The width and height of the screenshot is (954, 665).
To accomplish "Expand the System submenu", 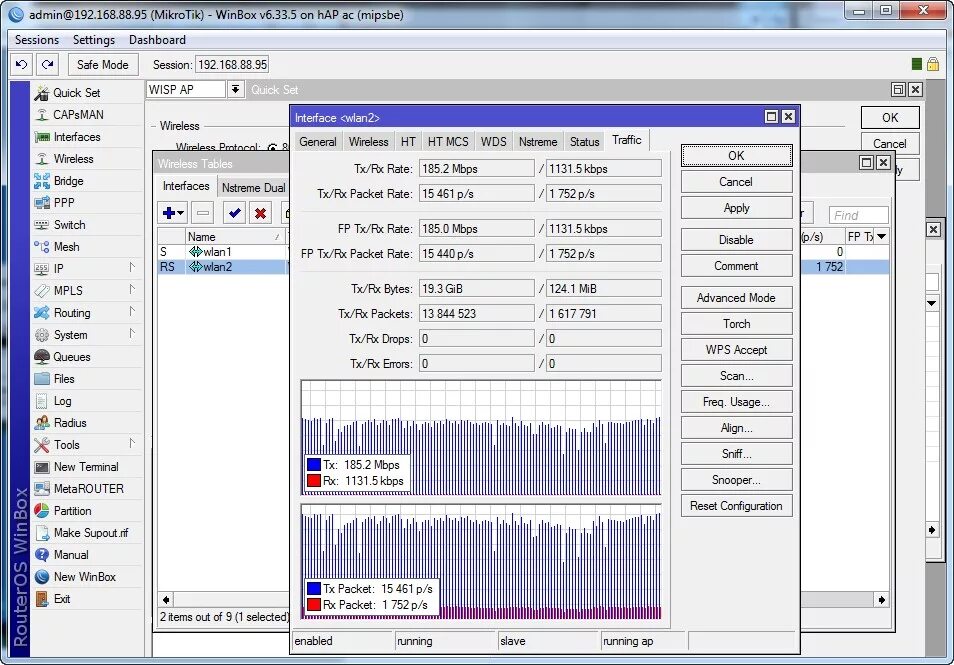I will (132, 333).
